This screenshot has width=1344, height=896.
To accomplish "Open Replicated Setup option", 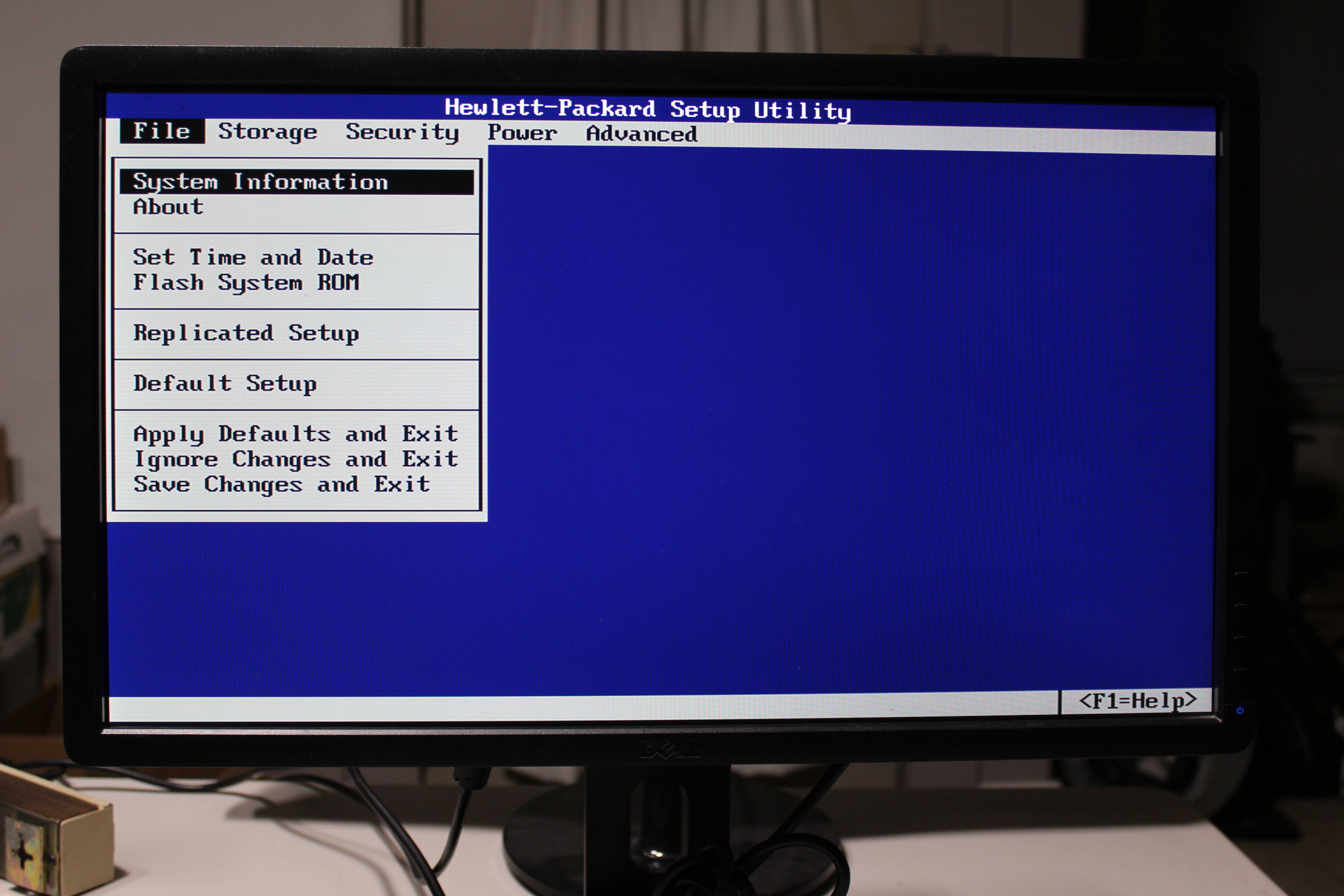I will 246,333.
